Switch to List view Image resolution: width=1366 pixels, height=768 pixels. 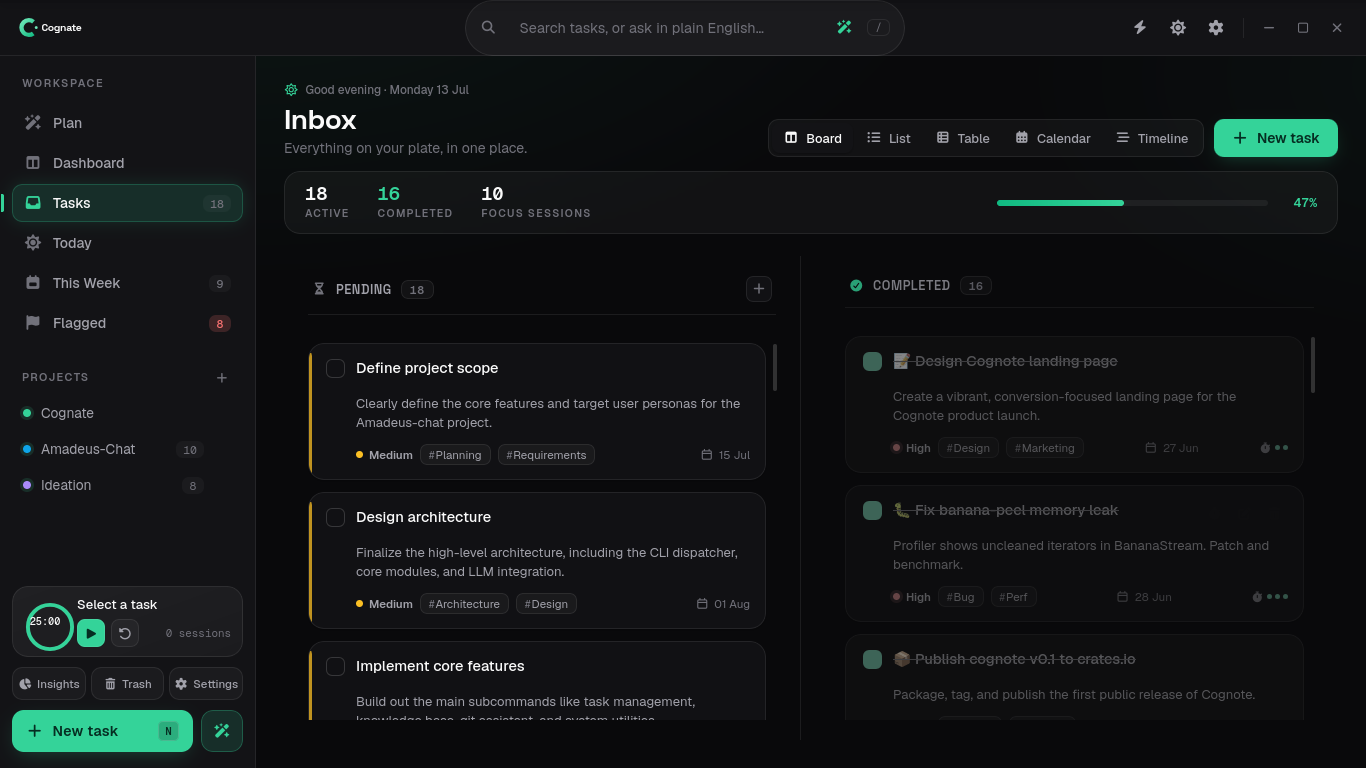(888, 138)
